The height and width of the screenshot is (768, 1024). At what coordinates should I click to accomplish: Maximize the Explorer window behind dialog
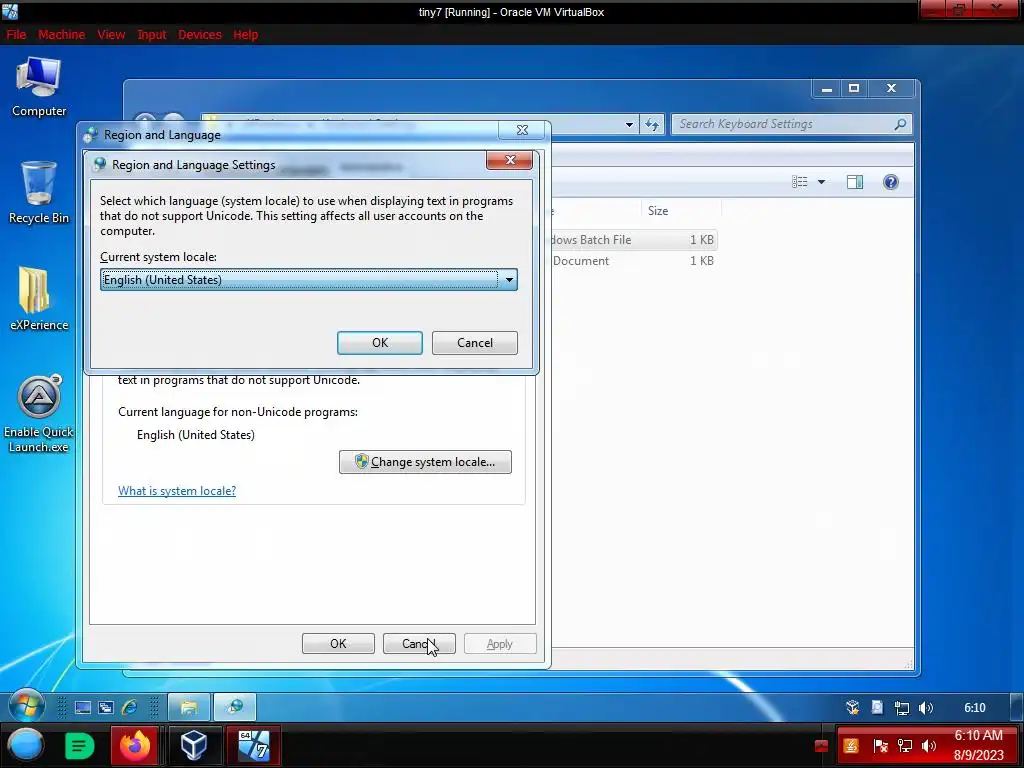[854, 89]
